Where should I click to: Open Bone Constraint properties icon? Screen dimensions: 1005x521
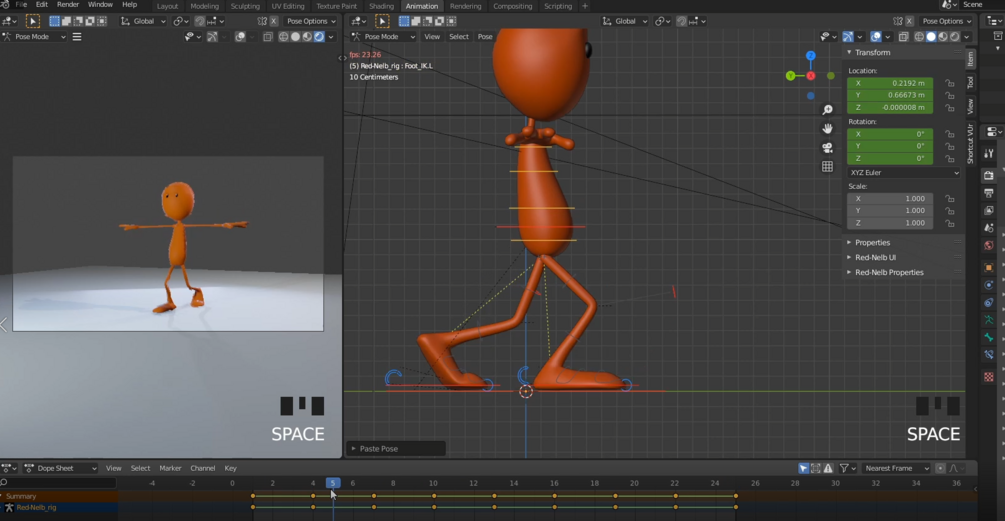click(989, 354)
